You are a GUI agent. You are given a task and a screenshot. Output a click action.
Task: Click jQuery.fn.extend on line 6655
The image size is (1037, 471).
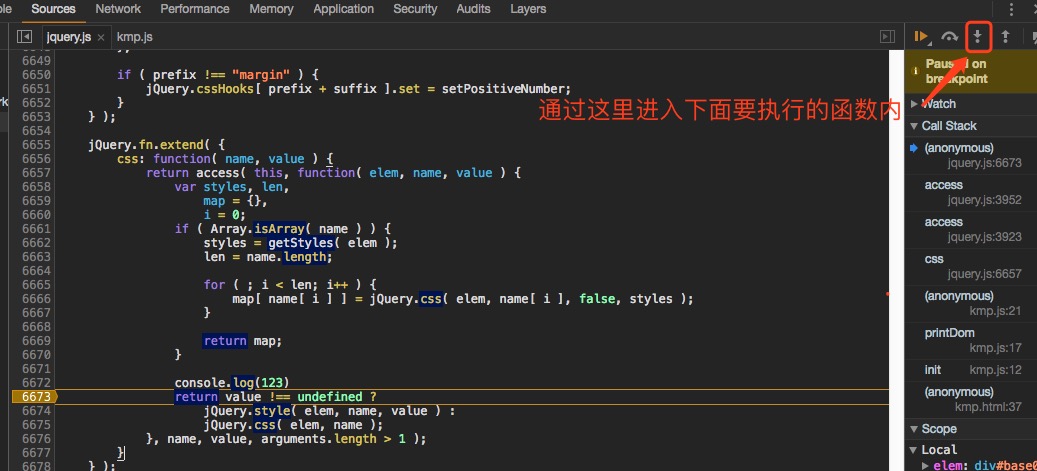coord(145,145)
